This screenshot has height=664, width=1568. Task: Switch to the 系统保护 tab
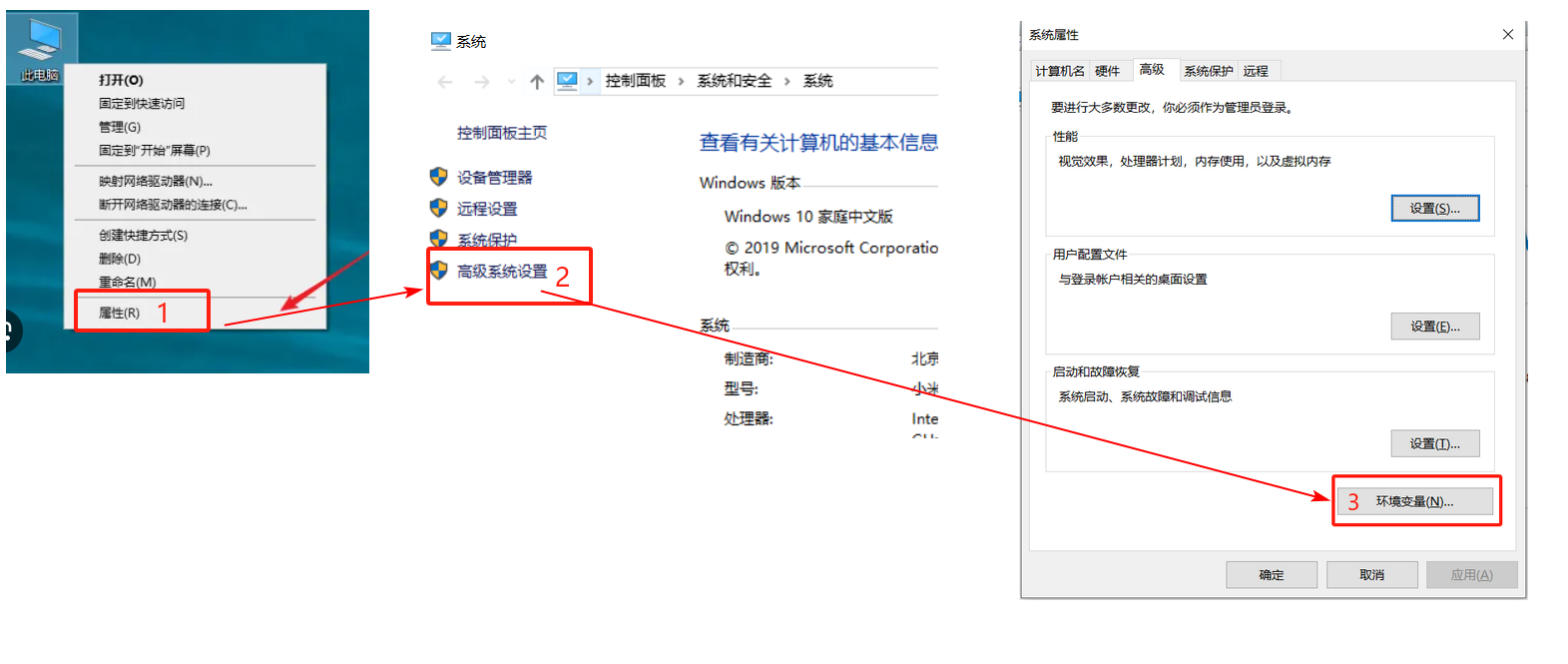[1208, 71]
